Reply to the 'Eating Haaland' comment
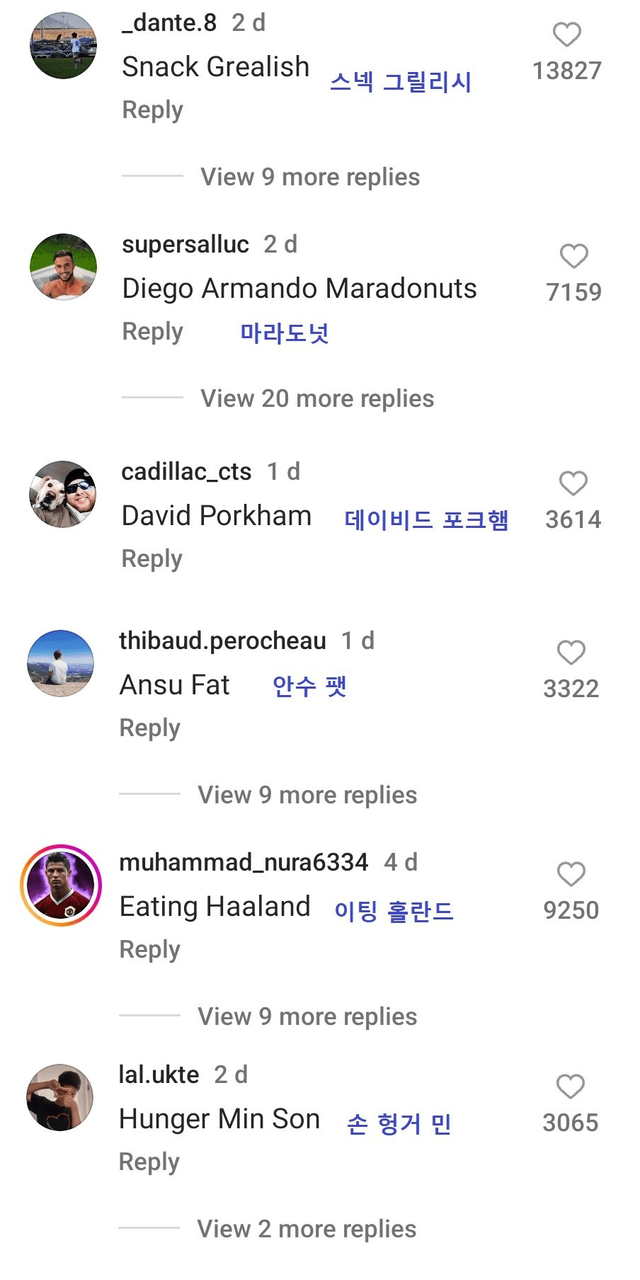The width and height of the screenshot is (640, 1280). [x=149, y=950]
